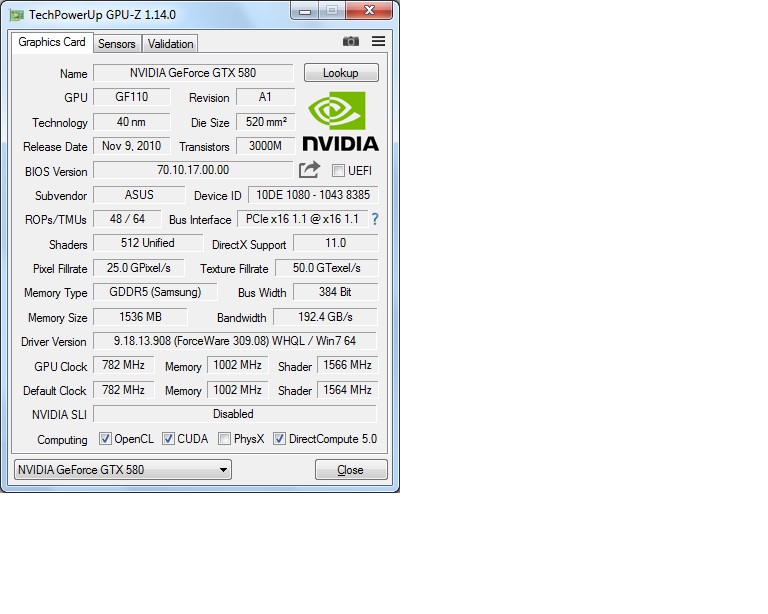Click the Lookup button
This screenshot has width=768, height=614.
(x=341, y=72)
